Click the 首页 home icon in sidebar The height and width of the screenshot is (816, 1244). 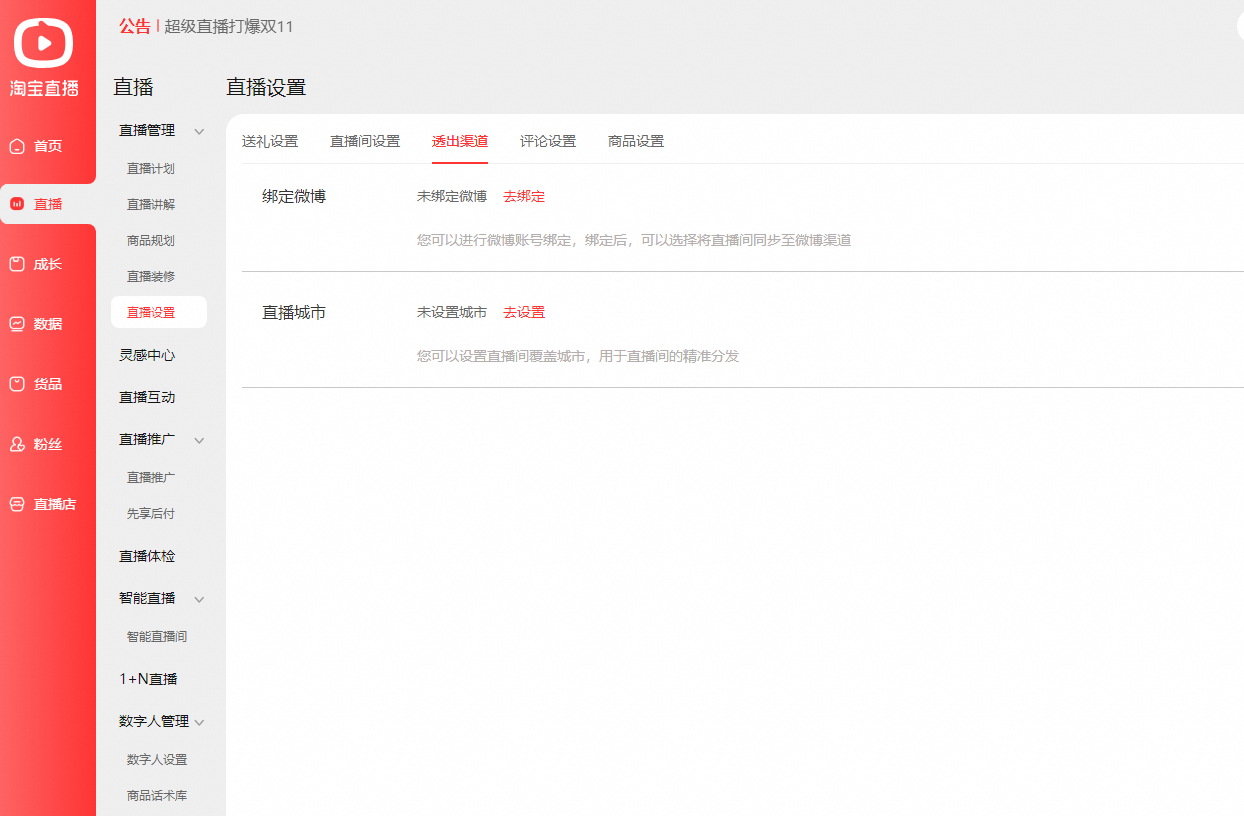click(17, 147)
